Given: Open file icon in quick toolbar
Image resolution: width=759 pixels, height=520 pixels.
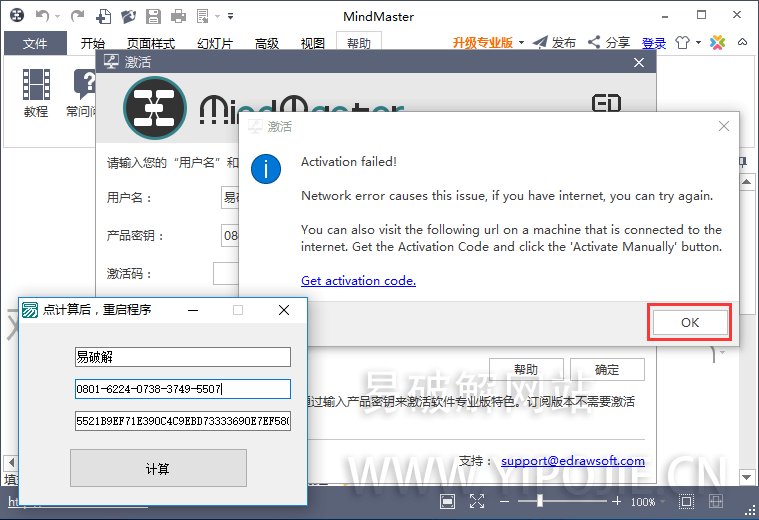Looking at the screenshot, I should point(128,16).
